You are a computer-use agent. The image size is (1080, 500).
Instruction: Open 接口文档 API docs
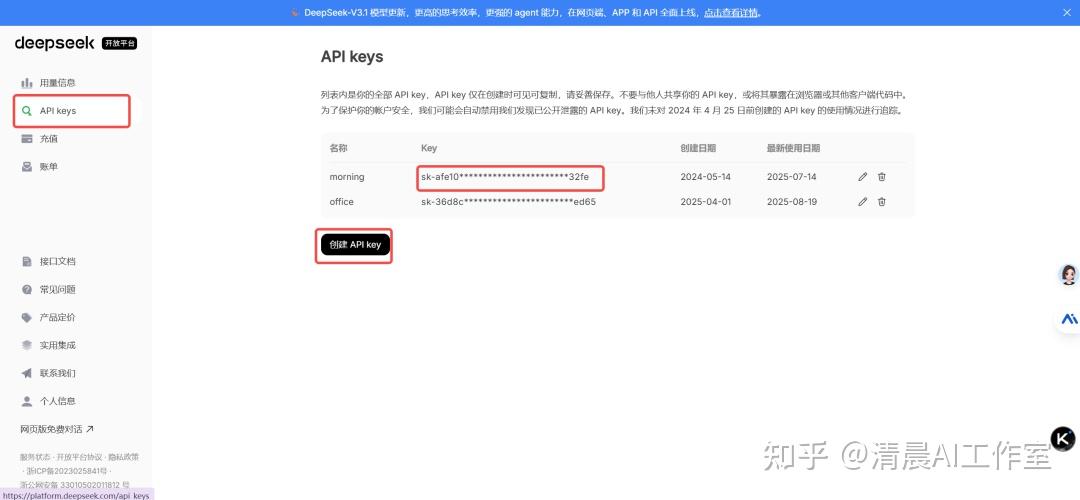click(57, 262)
